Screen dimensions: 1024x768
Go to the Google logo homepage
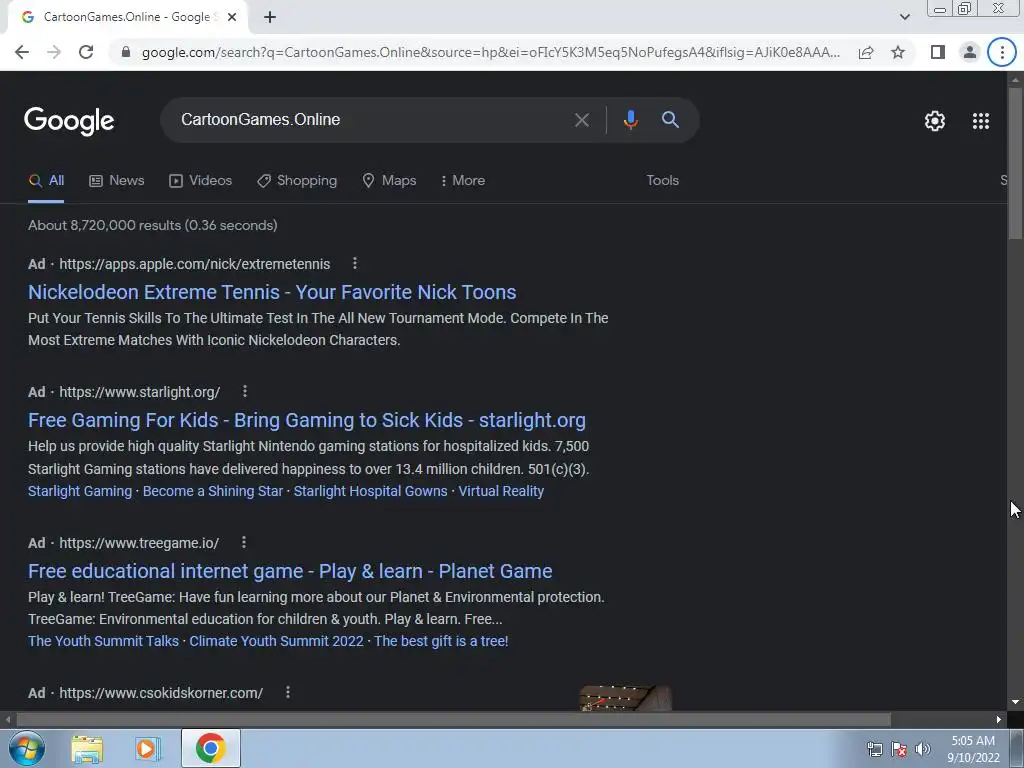[x=69, y=121]
